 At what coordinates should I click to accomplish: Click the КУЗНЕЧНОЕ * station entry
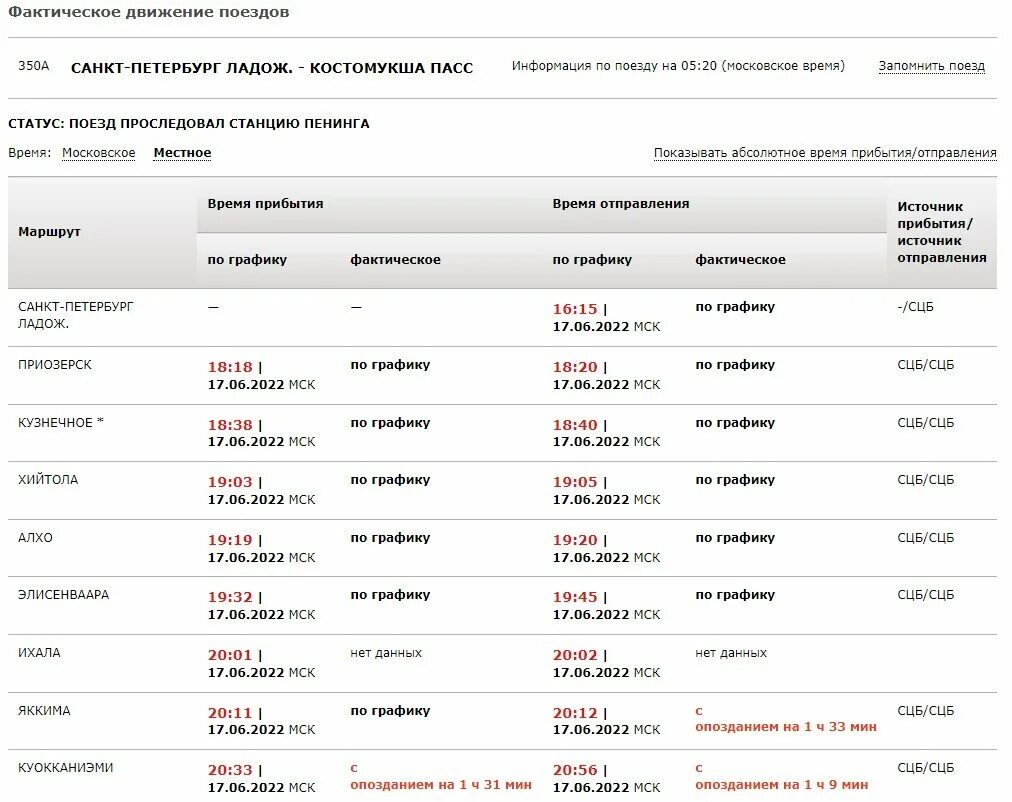click(61, 423)
